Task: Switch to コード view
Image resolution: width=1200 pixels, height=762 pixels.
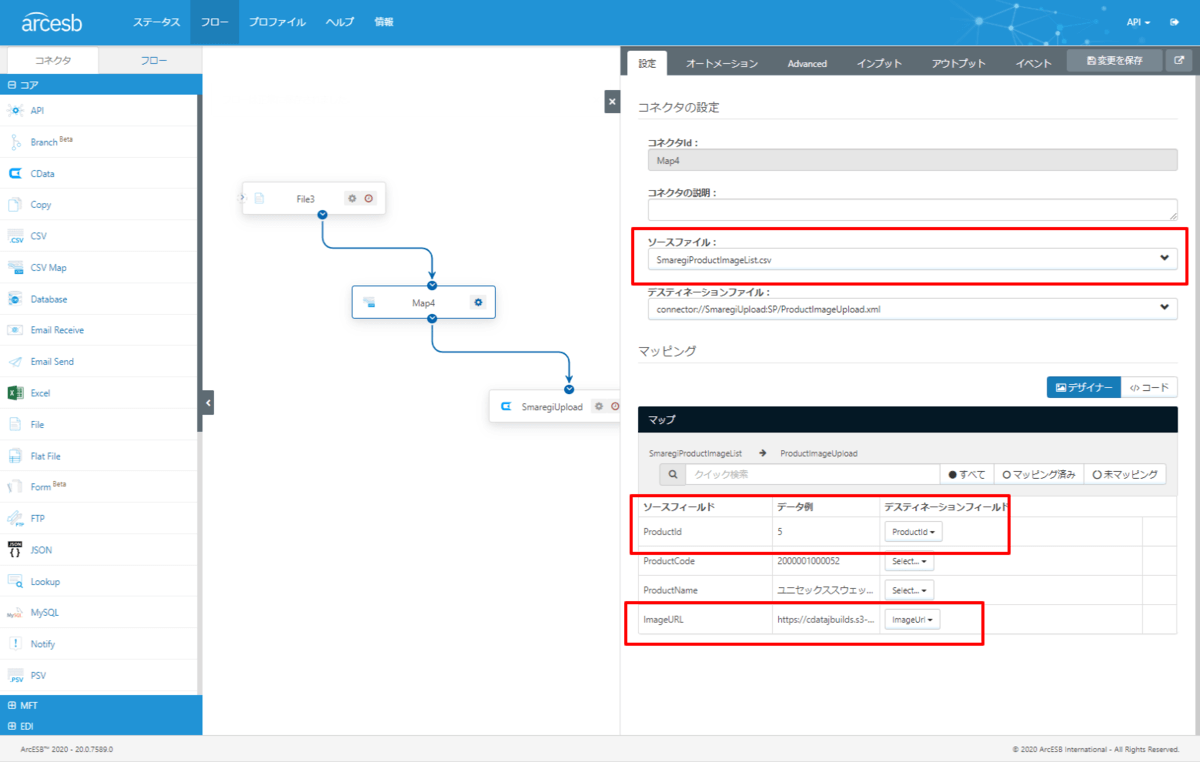Action: (x=1149, y=387)
